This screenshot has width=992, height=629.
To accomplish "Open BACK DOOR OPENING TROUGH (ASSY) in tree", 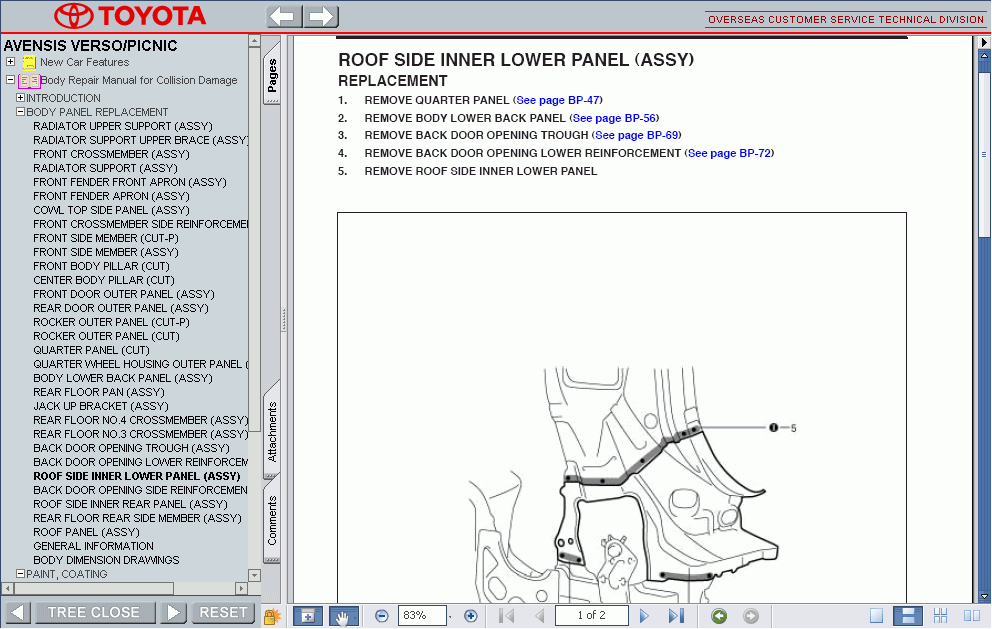I will click(x=132, y=448).
